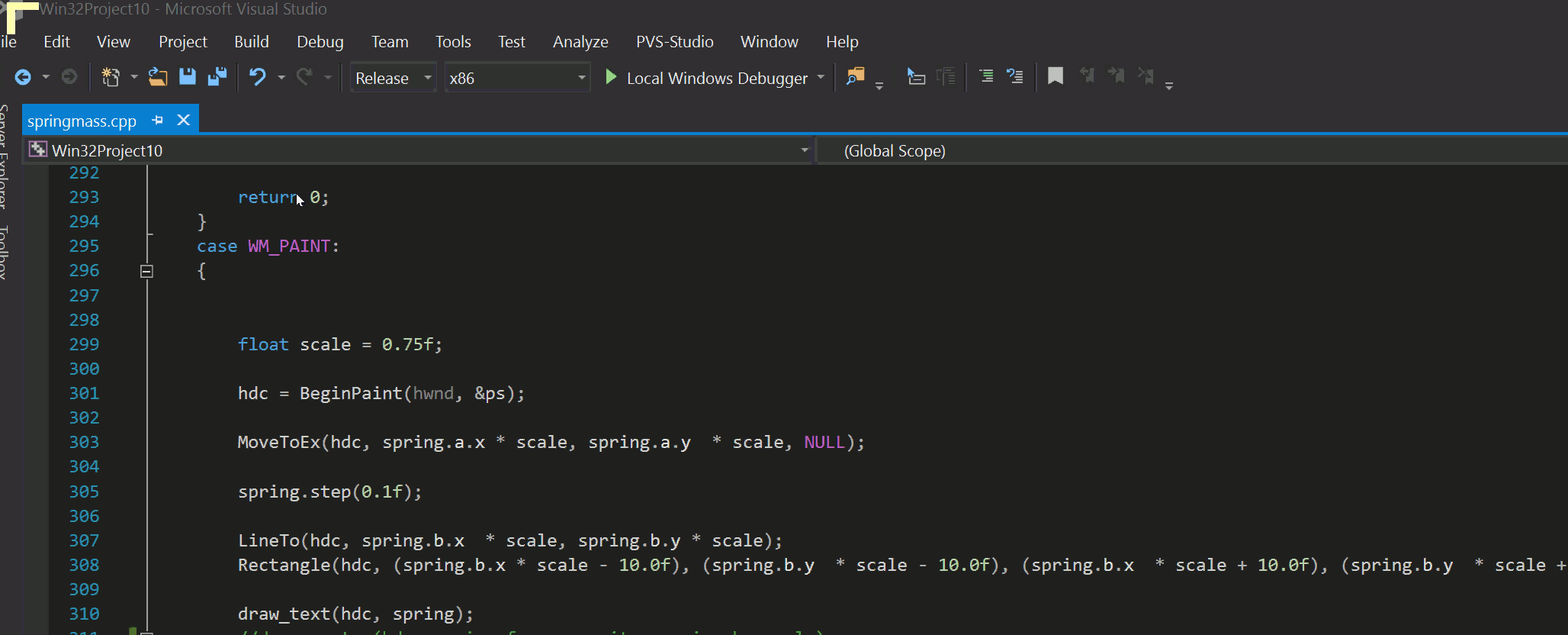Open the Win32Project10 project scope dropdown
The image size is (1568, 635).
tap(419, 150)
